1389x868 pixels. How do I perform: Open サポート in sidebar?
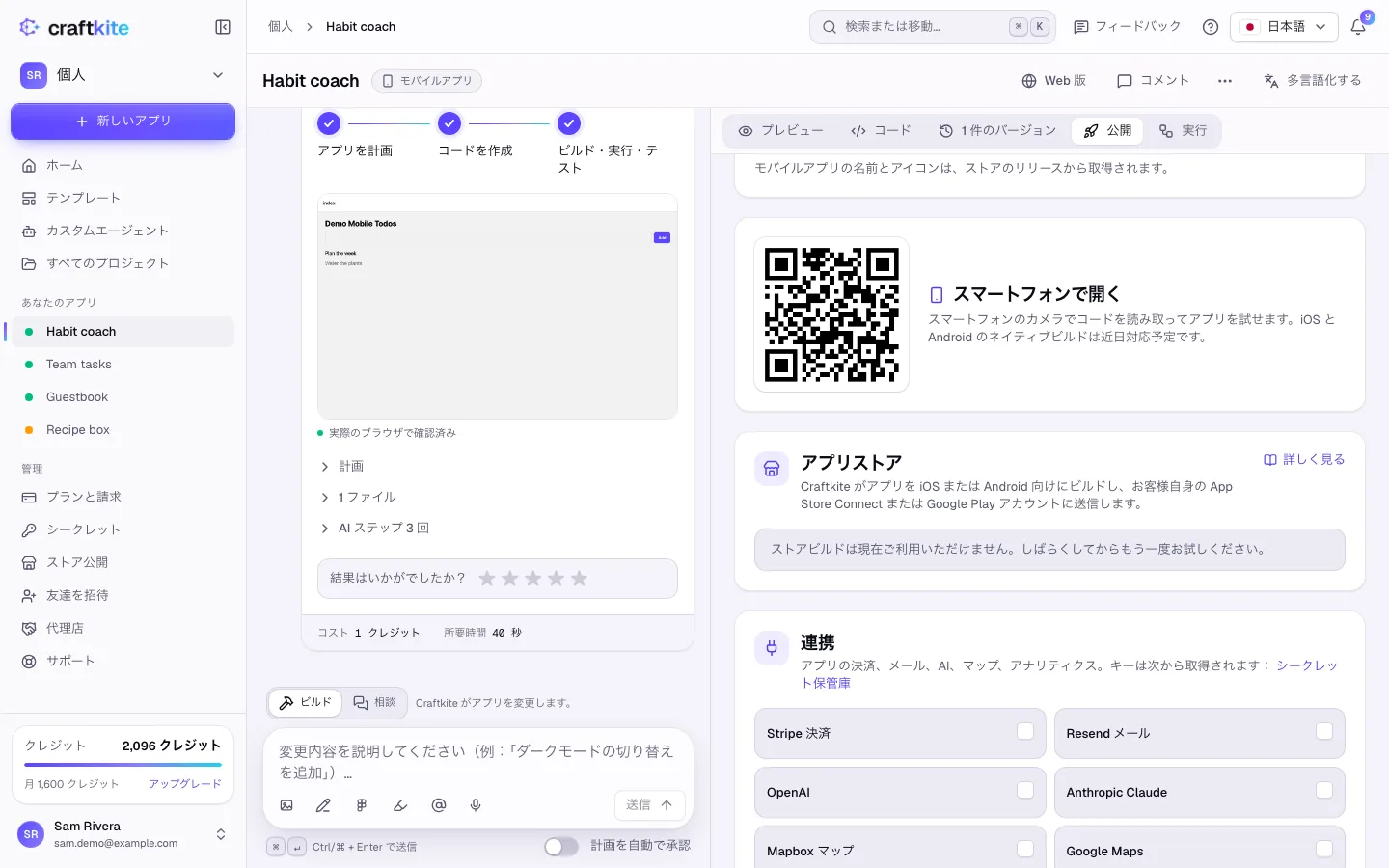[x=123, y=661]
